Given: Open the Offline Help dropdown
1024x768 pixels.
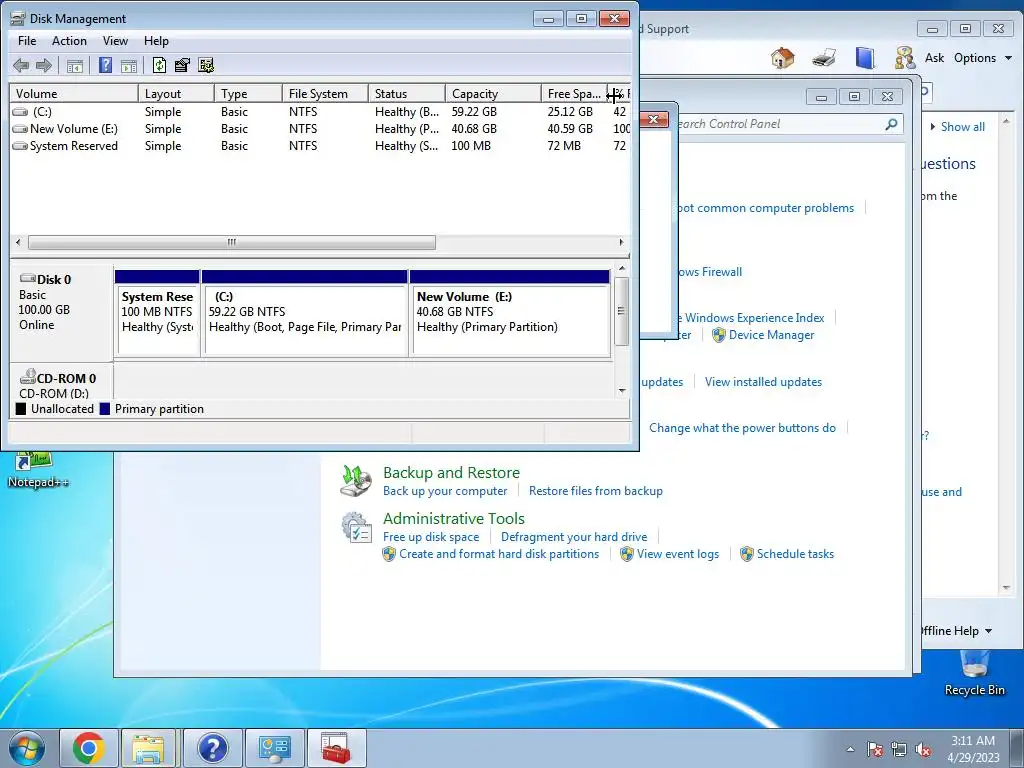Looking at the screenshot, I should [955, 631].
